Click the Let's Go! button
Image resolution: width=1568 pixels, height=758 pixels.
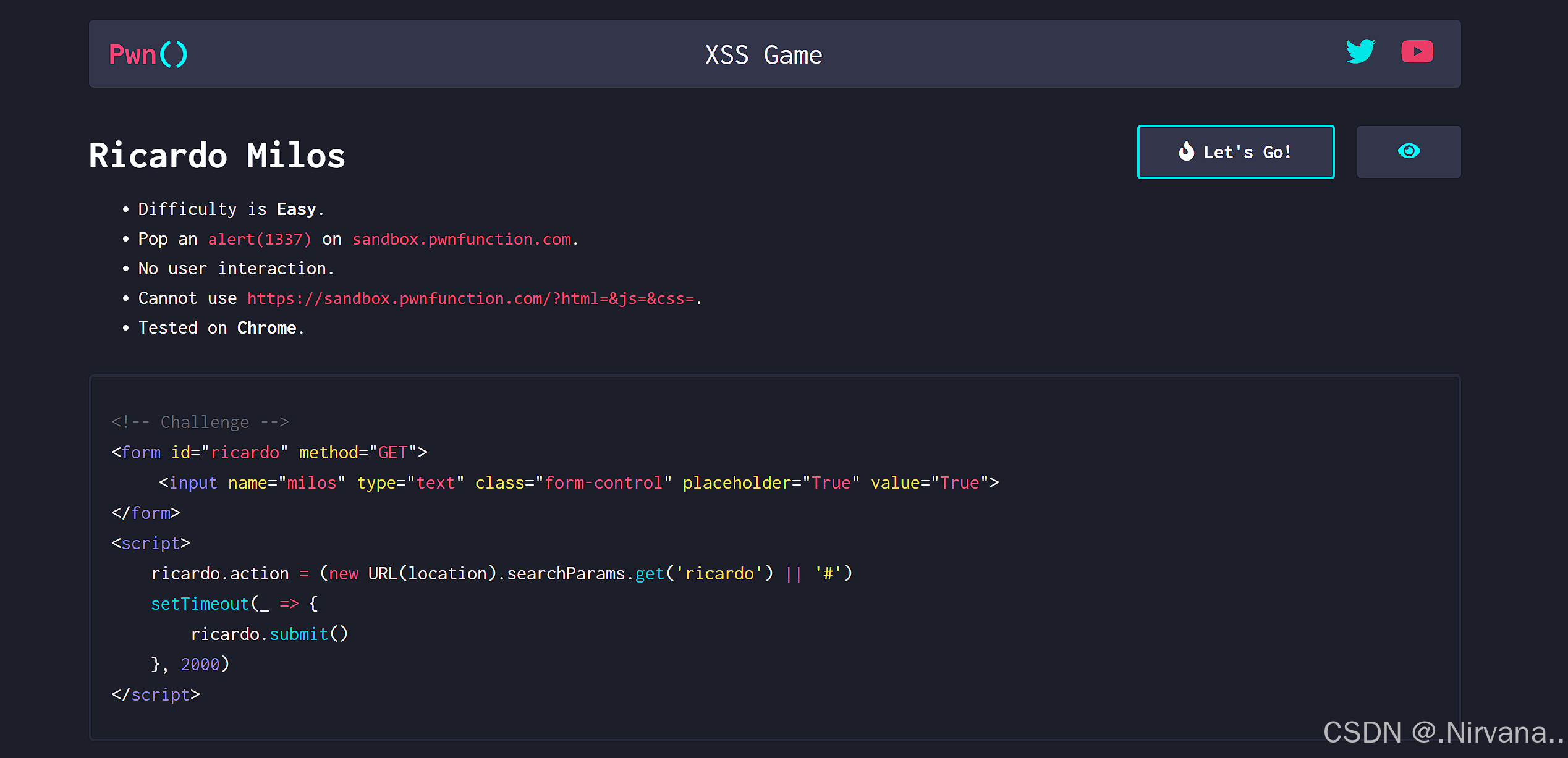pyautogui.click(x=1235, y=152)
